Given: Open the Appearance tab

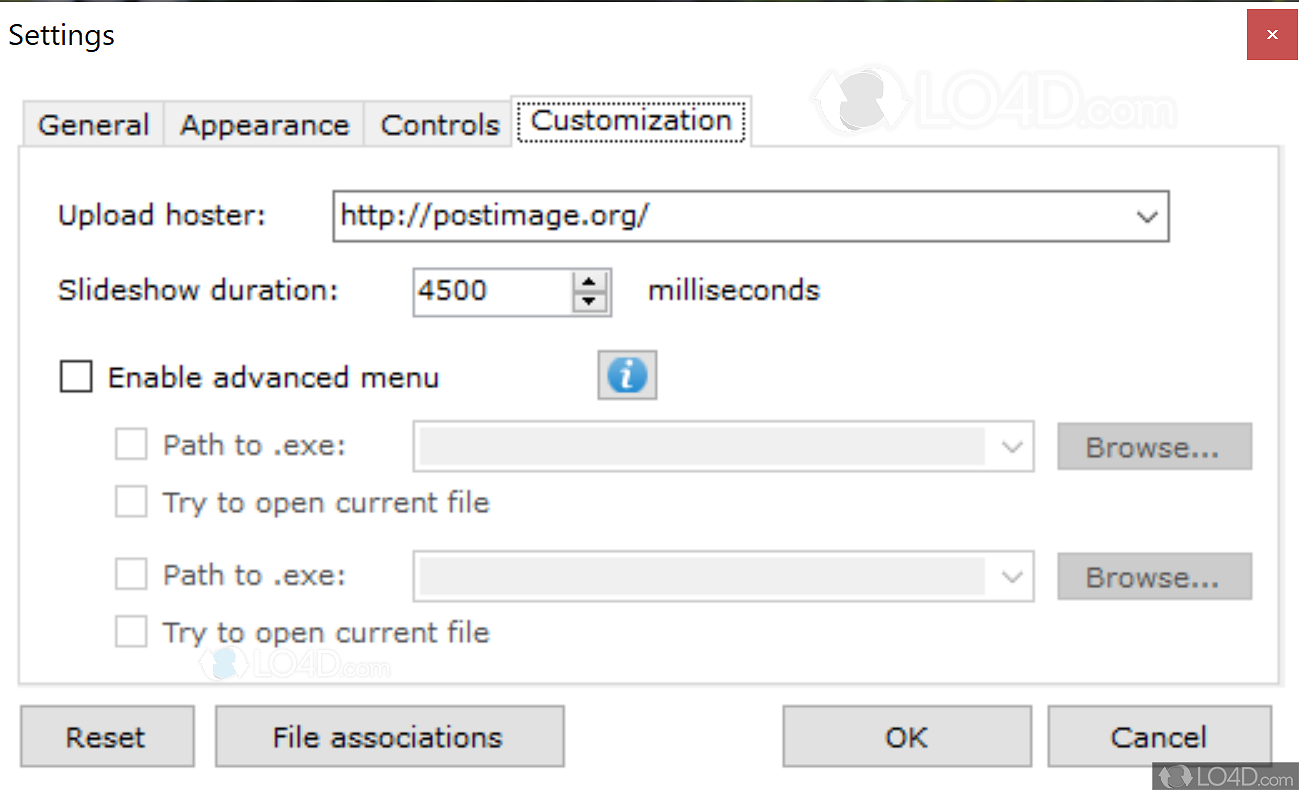Looking at the screenshot, I should (x=264, y=125).
